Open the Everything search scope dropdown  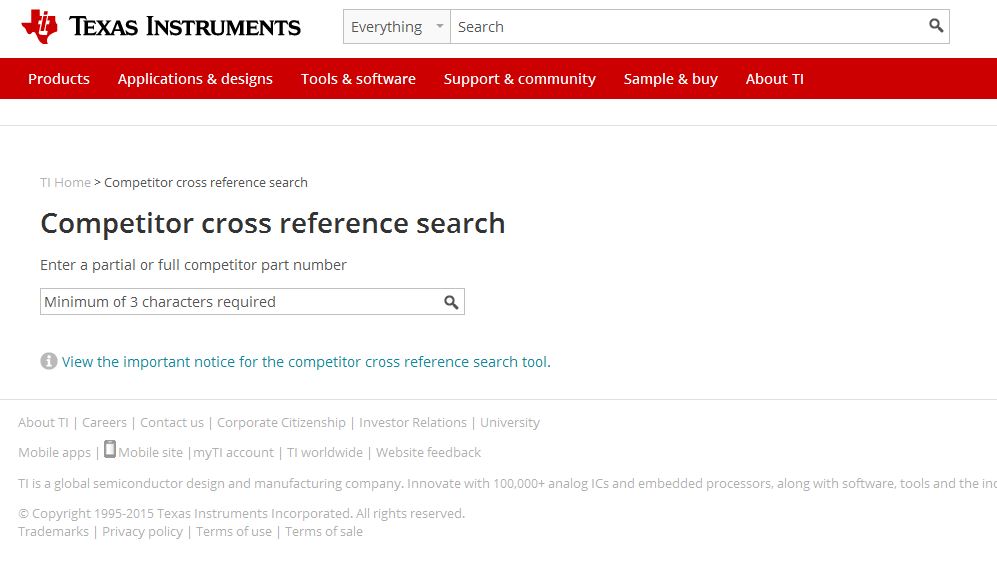pyautogui.click(x=397, y=27)
